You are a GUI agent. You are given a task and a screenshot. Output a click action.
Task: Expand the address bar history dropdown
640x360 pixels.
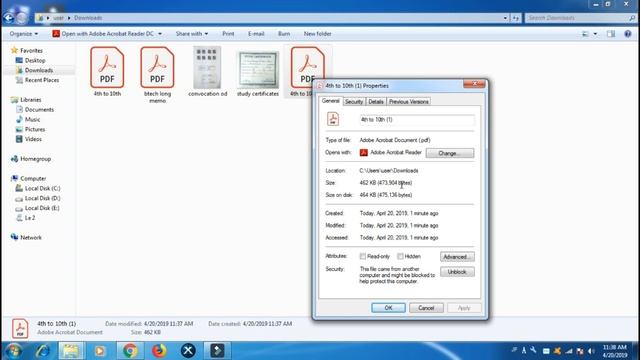point(505,18)
